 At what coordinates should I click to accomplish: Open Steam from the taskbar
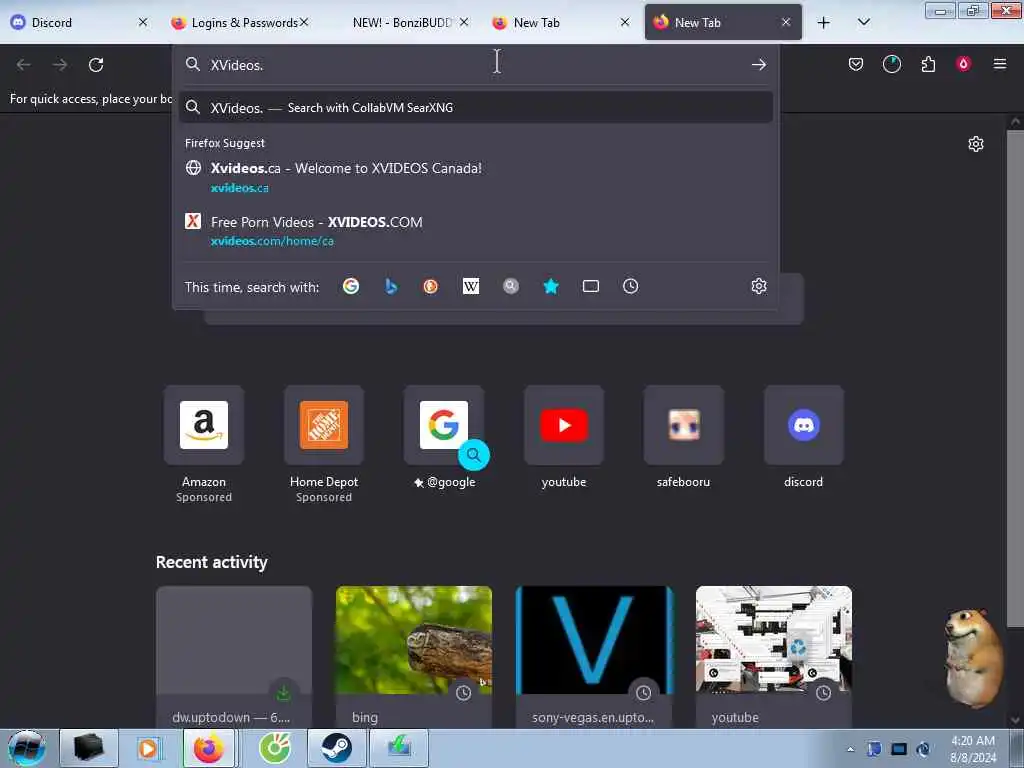click(336, 748)
